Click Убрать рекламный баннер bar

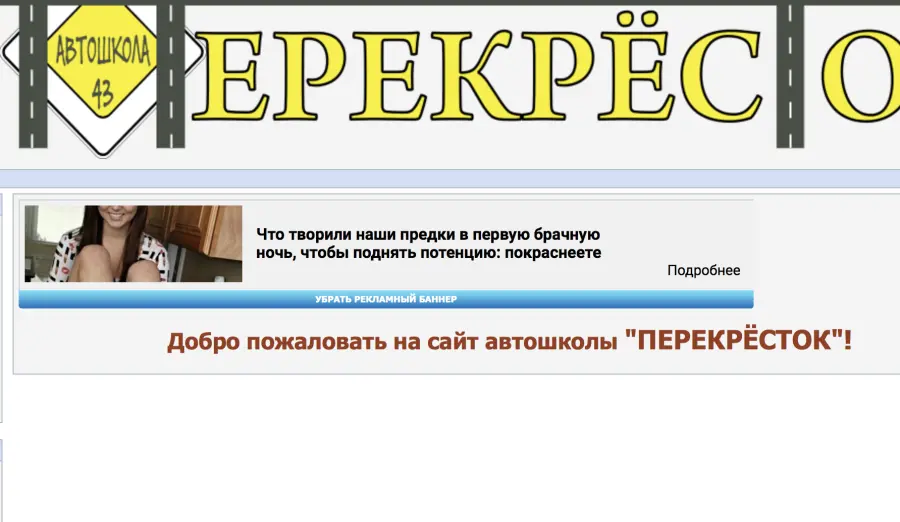coord(386,299)
